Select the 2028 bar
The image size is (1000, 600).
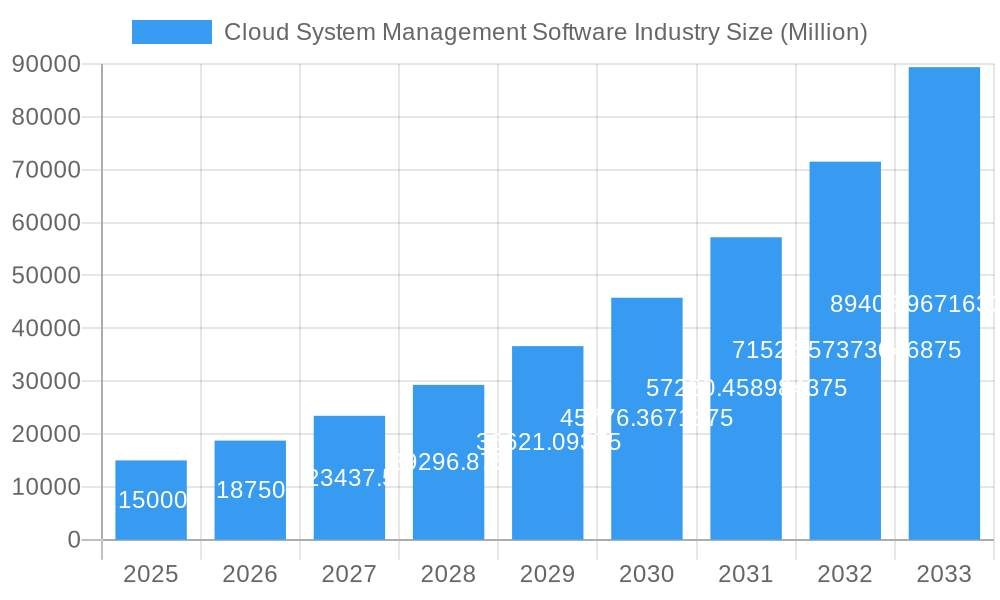click(x=449, y=460)
